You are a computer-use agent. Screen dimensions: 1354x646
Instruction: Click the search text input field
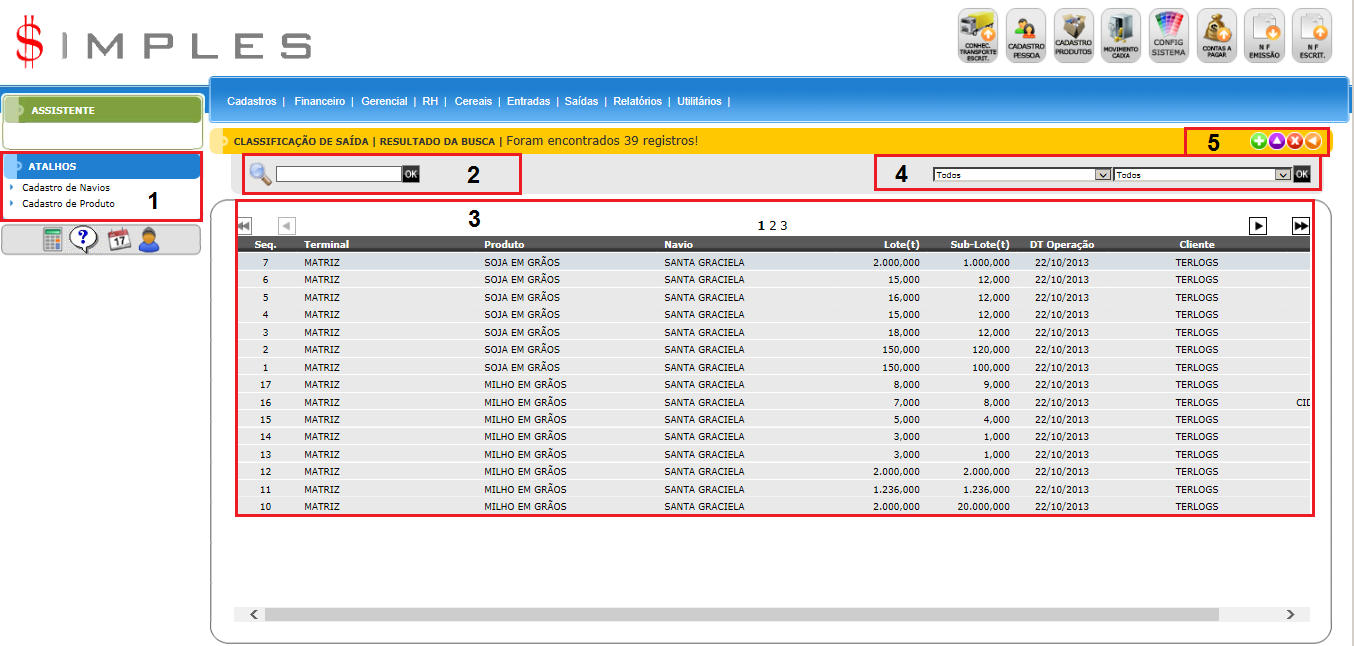pyautogui.click(x=338, y=174)
